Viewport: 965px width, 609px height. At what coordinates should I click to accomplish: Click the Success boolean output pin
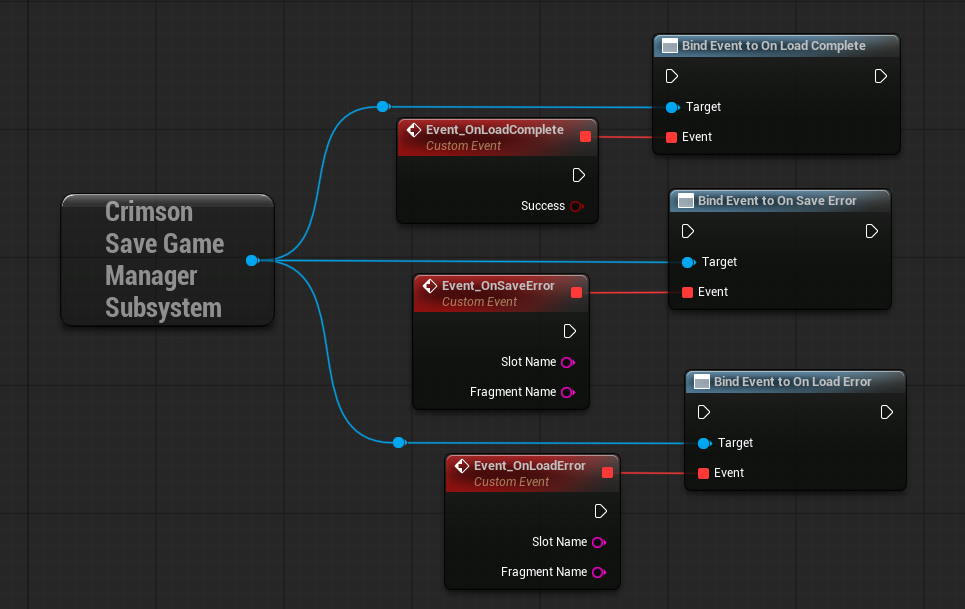tap(577, 206)
